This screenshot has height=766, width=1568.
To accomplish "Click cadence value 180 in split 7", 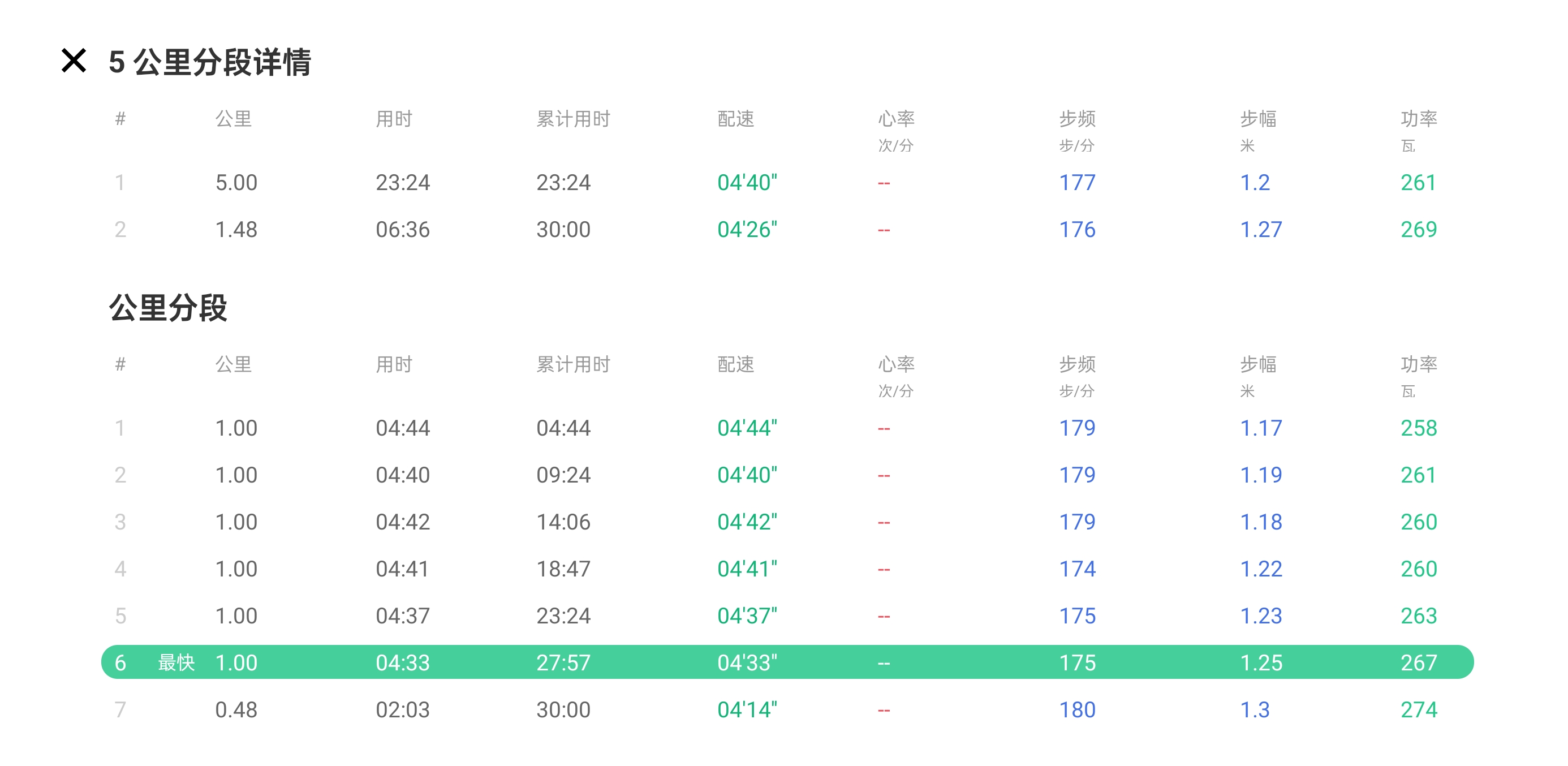I will click(1077, 709).
